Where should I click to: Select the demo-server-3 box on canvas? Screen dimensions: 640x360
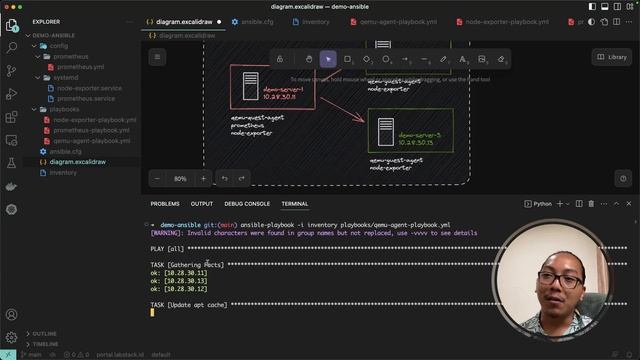point(411,131)
